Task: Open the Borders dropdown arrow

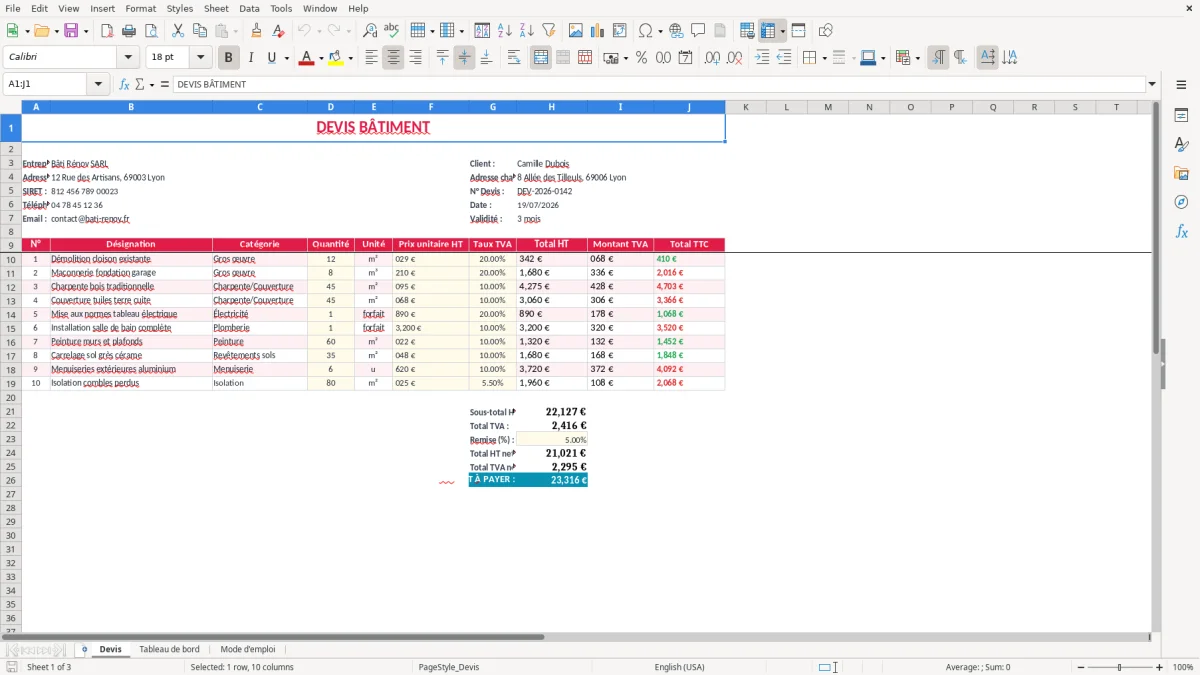Action: tap(824, 58)
